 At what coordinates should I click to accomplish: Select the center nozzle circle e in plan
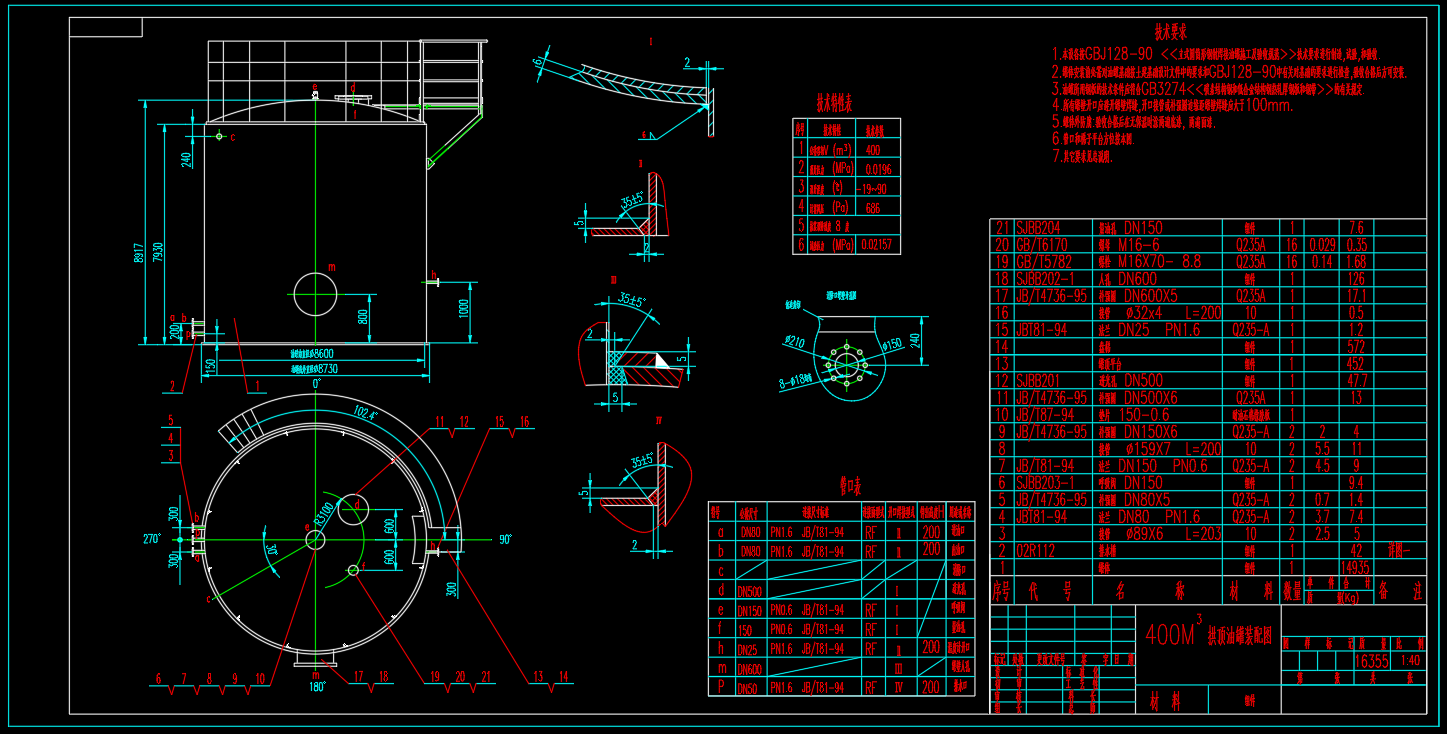tap(315, 540)
